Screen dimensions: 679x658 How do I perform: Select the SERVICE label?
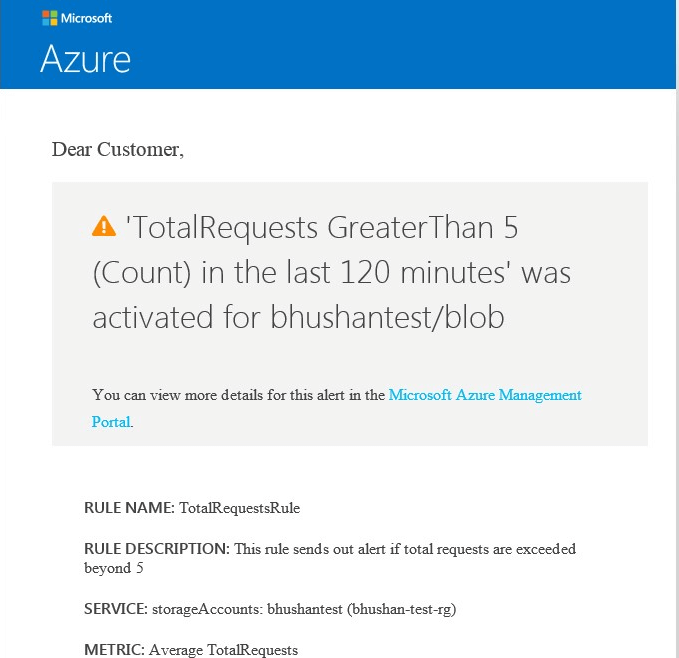click(x=116, y=609)
